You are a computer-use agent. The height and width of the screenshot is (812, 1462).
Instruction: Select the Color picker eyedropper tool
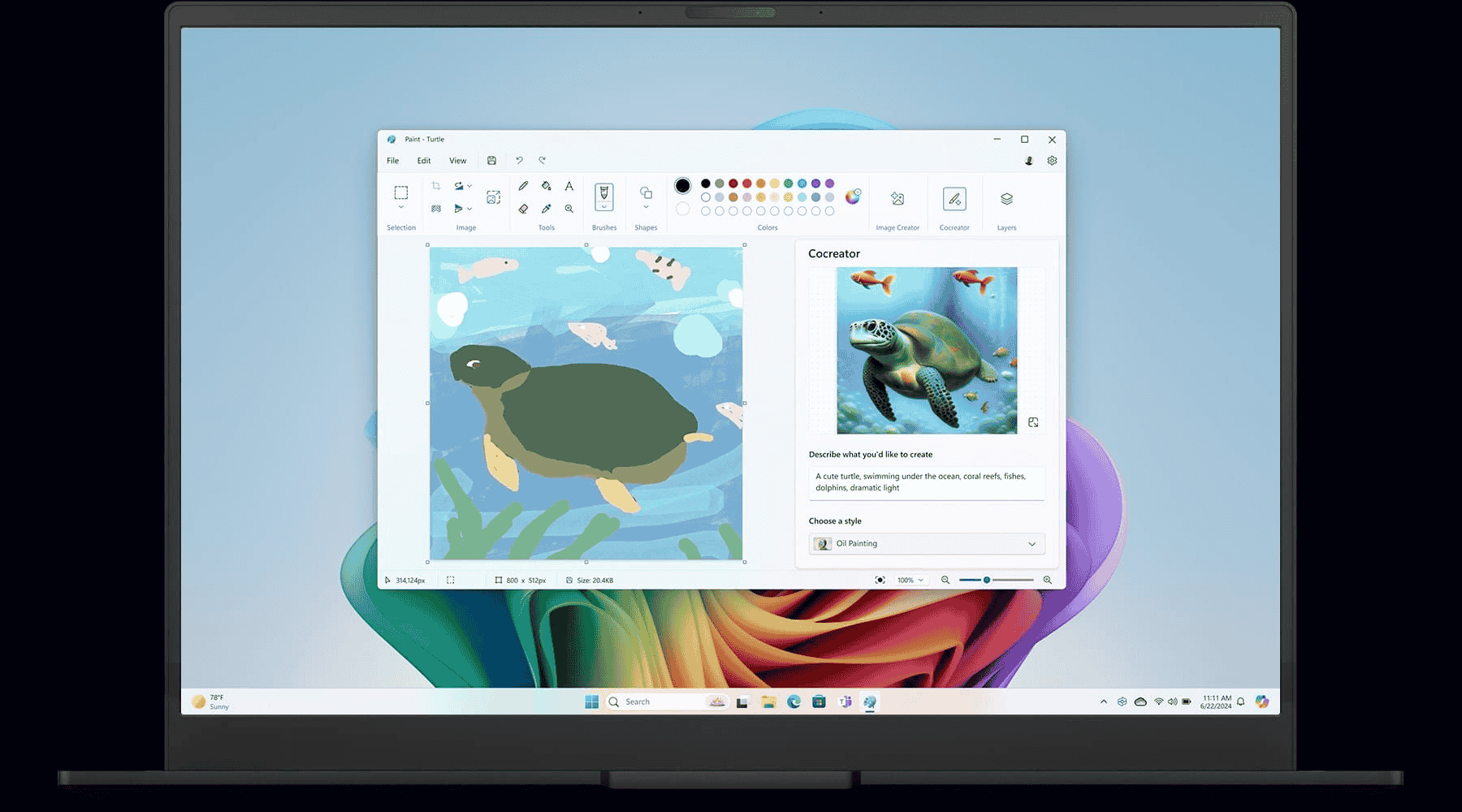pyautogui.click(x=546, y=209)
